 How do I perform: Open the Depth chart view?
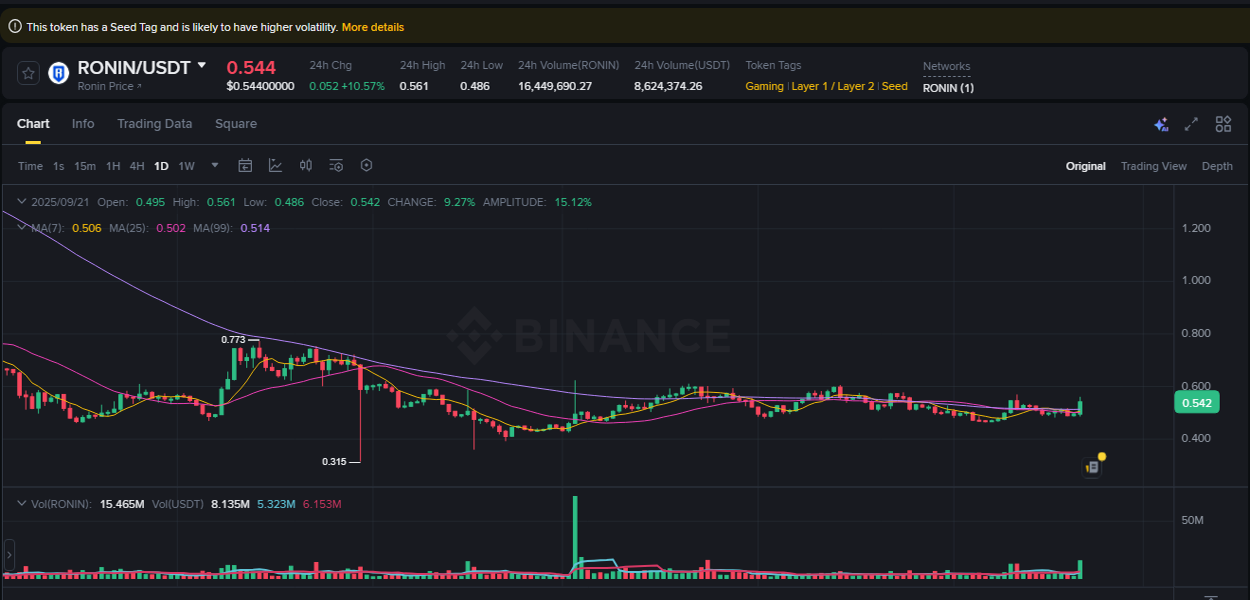click(x=1217, y=165)
